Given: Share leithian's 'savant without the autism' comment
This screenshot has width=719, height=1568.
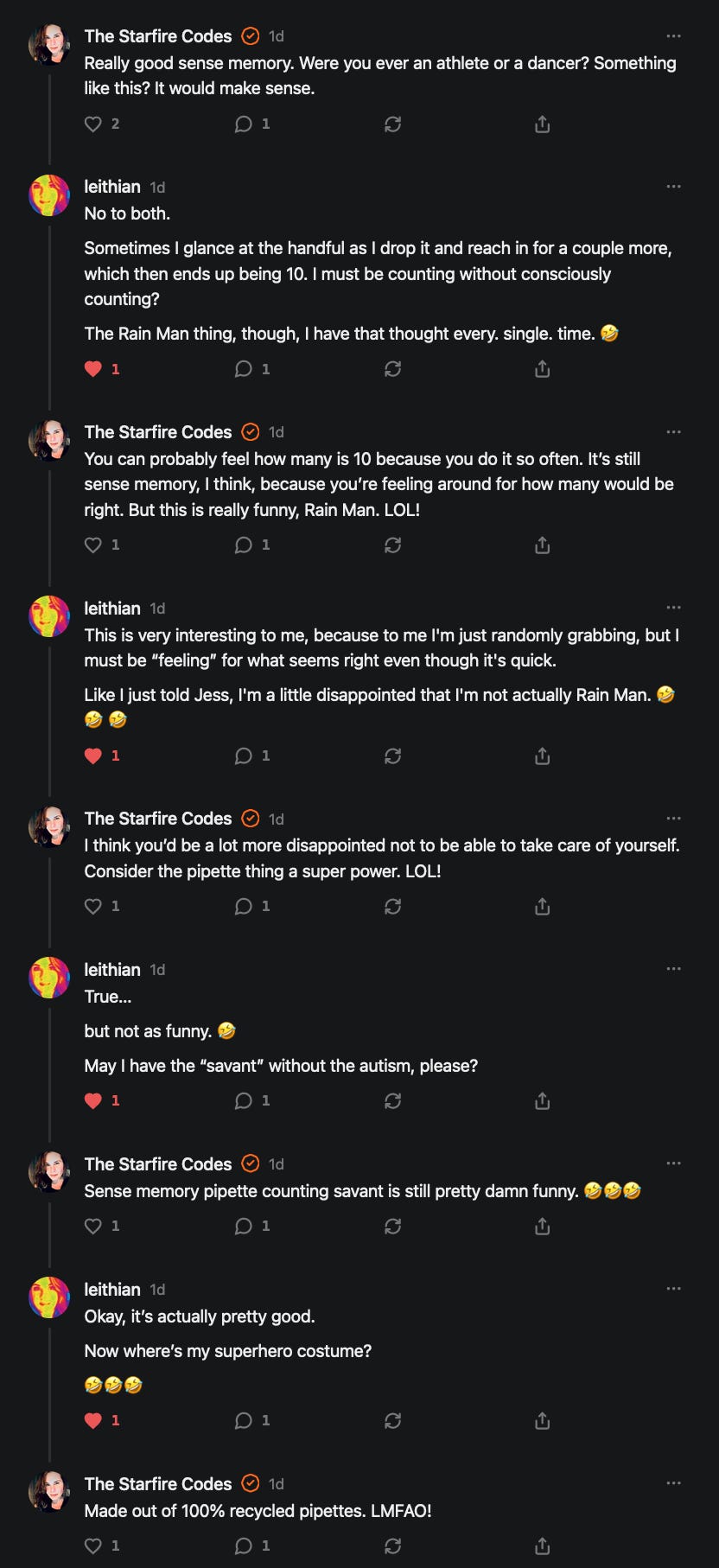Looking at the screenshot, I should 542,1101.
